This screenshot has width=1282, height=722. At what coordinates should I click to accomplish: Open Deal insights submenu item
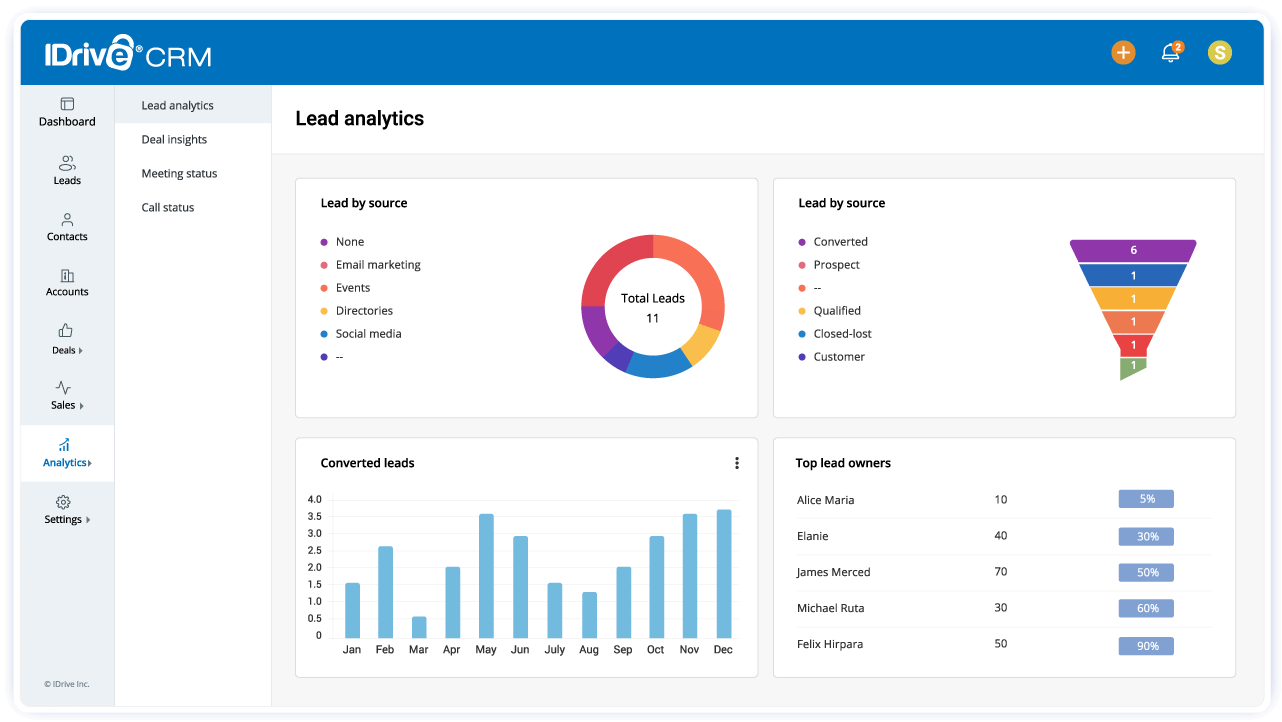174,139
